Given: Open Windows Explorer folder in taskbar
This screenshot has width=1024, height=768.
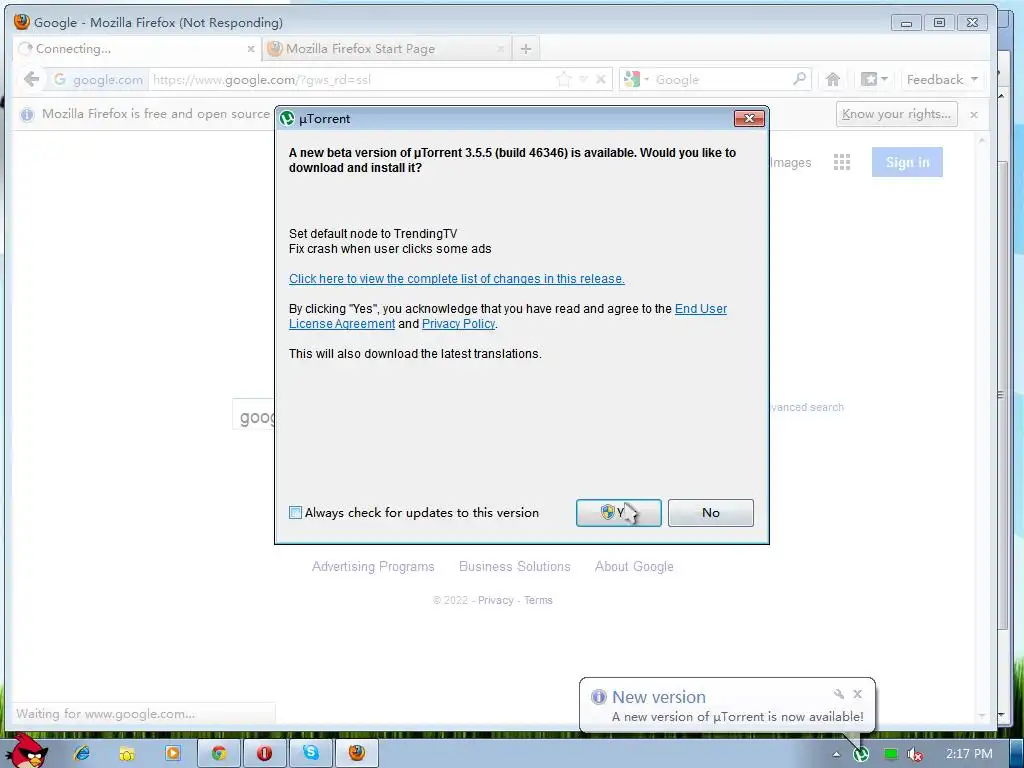Looking at the screenshot, I should (127, 753).
